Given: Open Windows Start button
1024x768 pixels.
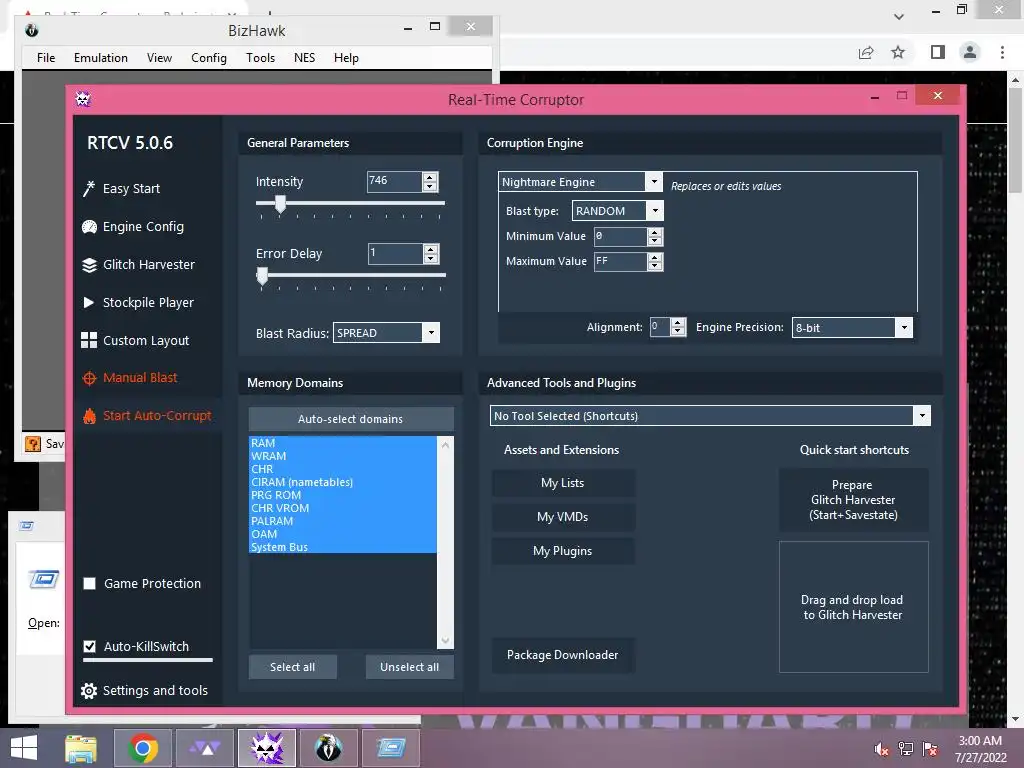Looking at the screenshot, I should [x=24, y=748].
